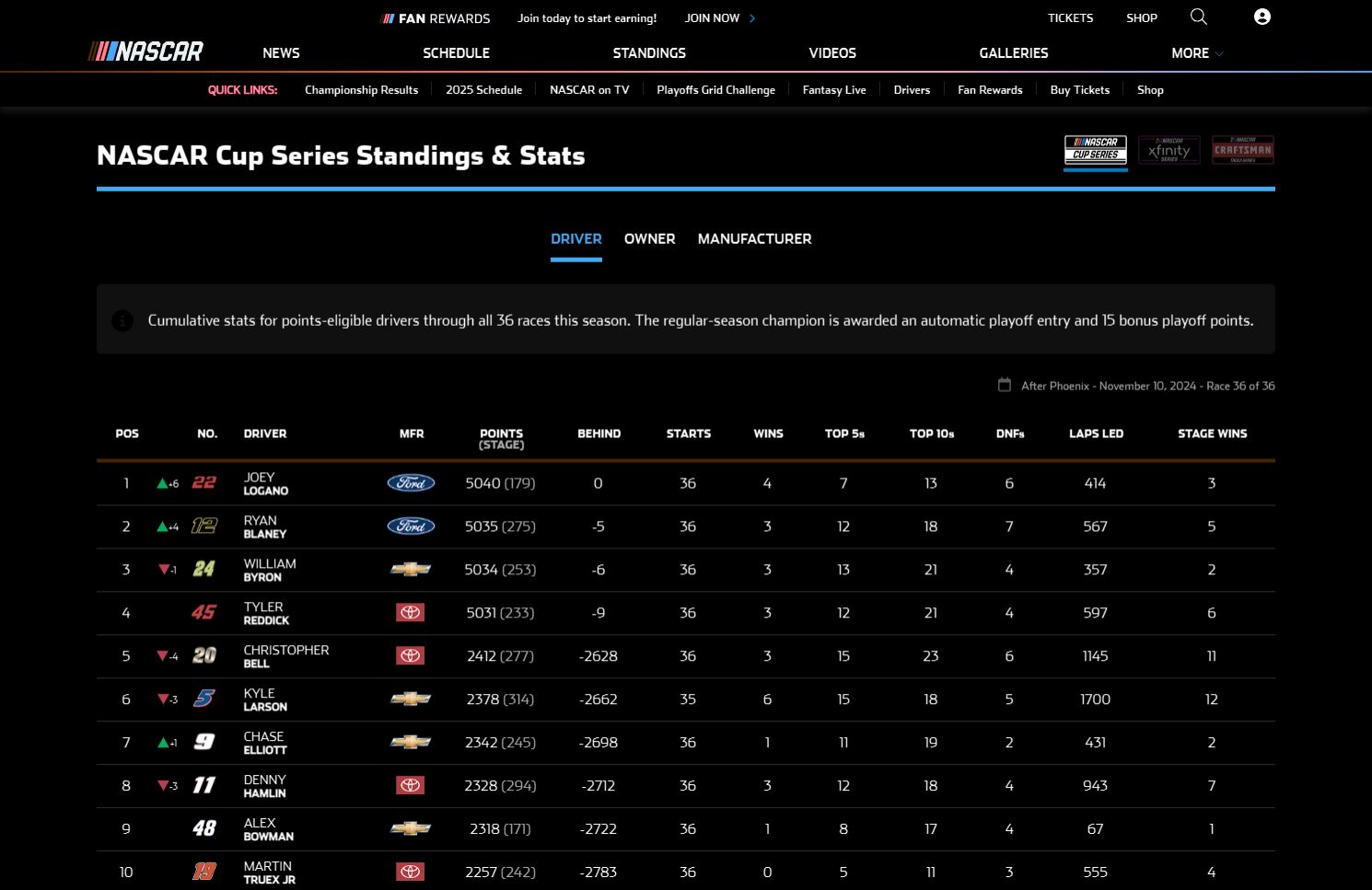
Task: Click the car number 19 badge
Action: click(204, 872)
